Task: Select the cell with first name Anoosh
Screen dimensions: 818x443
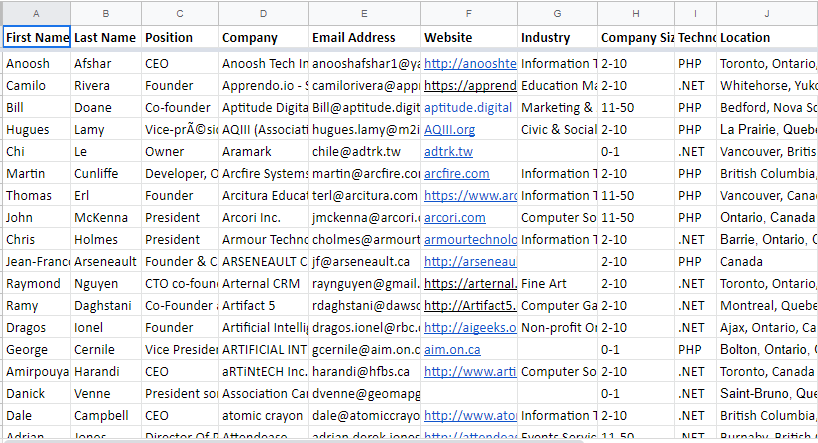Action: (37, 64)
